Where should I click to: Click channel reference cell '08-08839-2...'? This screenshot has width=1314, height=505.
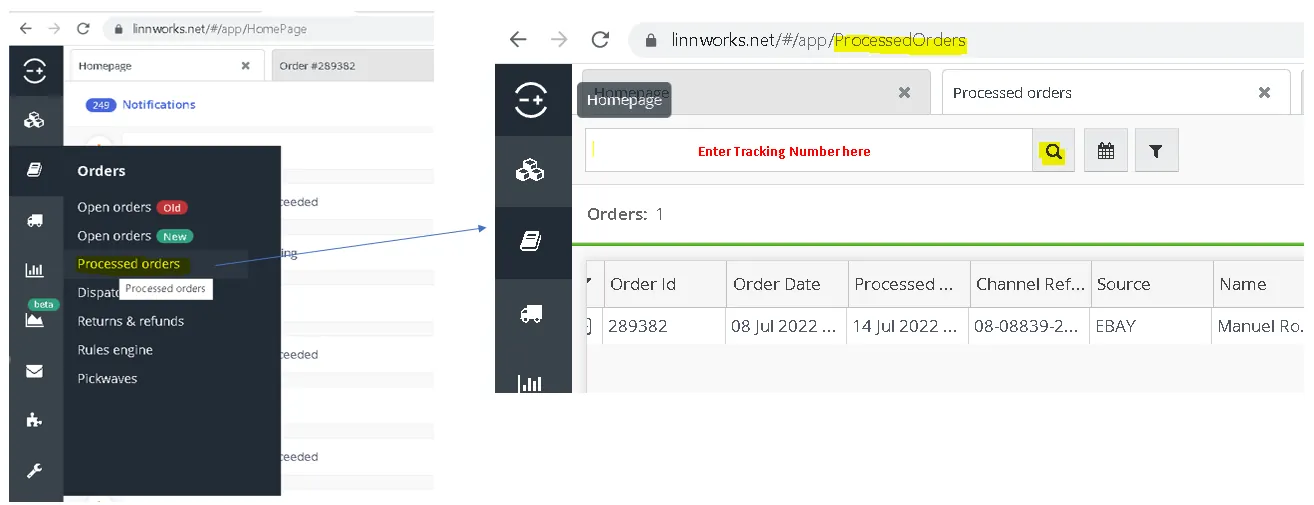1030,326
